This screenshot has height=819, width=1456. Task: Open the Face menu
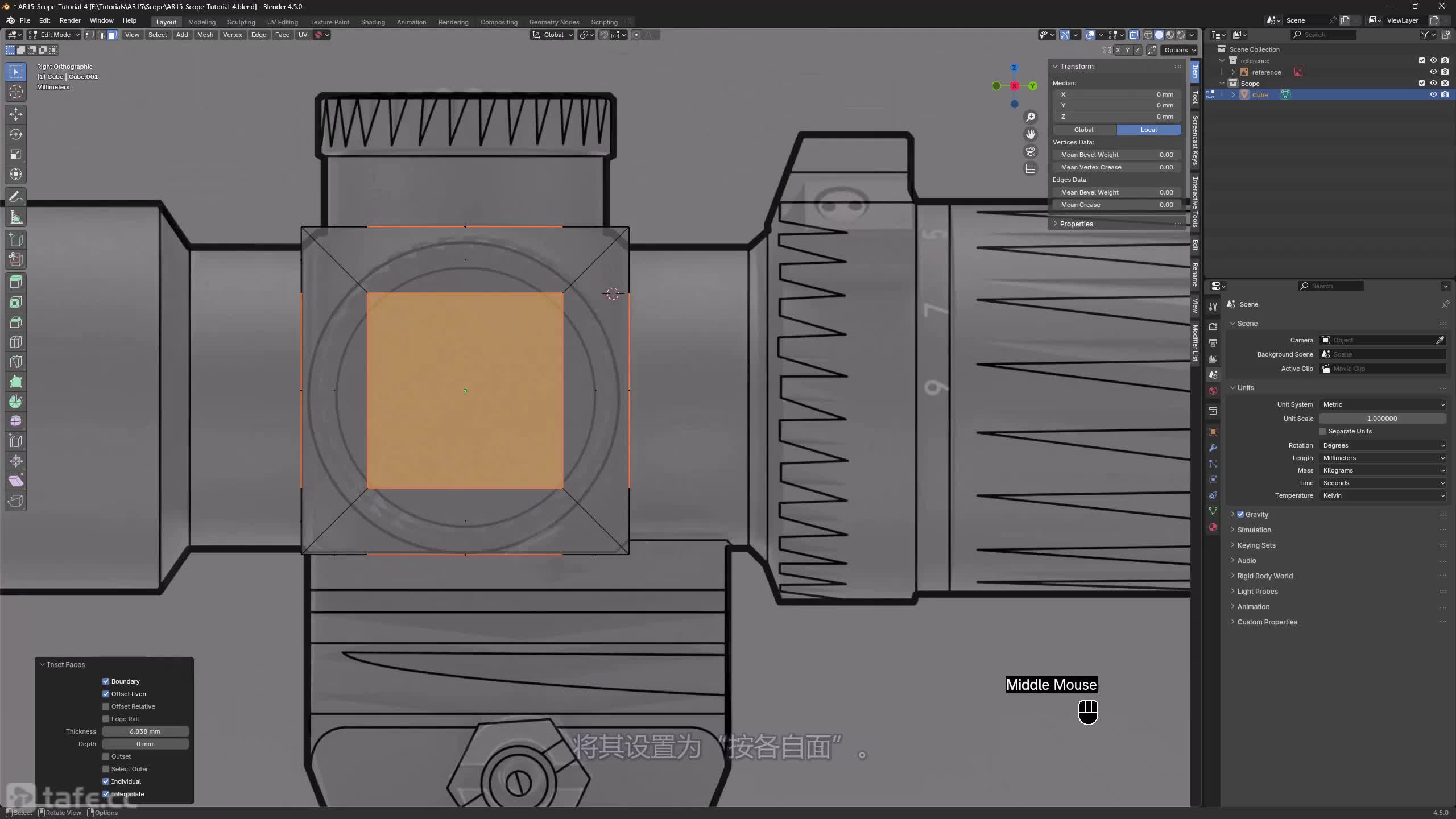coord(282,35)
